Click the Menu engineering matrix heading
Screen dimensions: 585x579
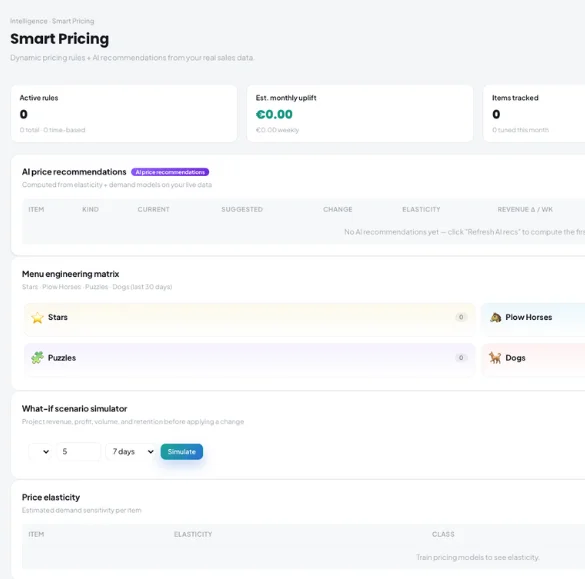click(71, 274)
